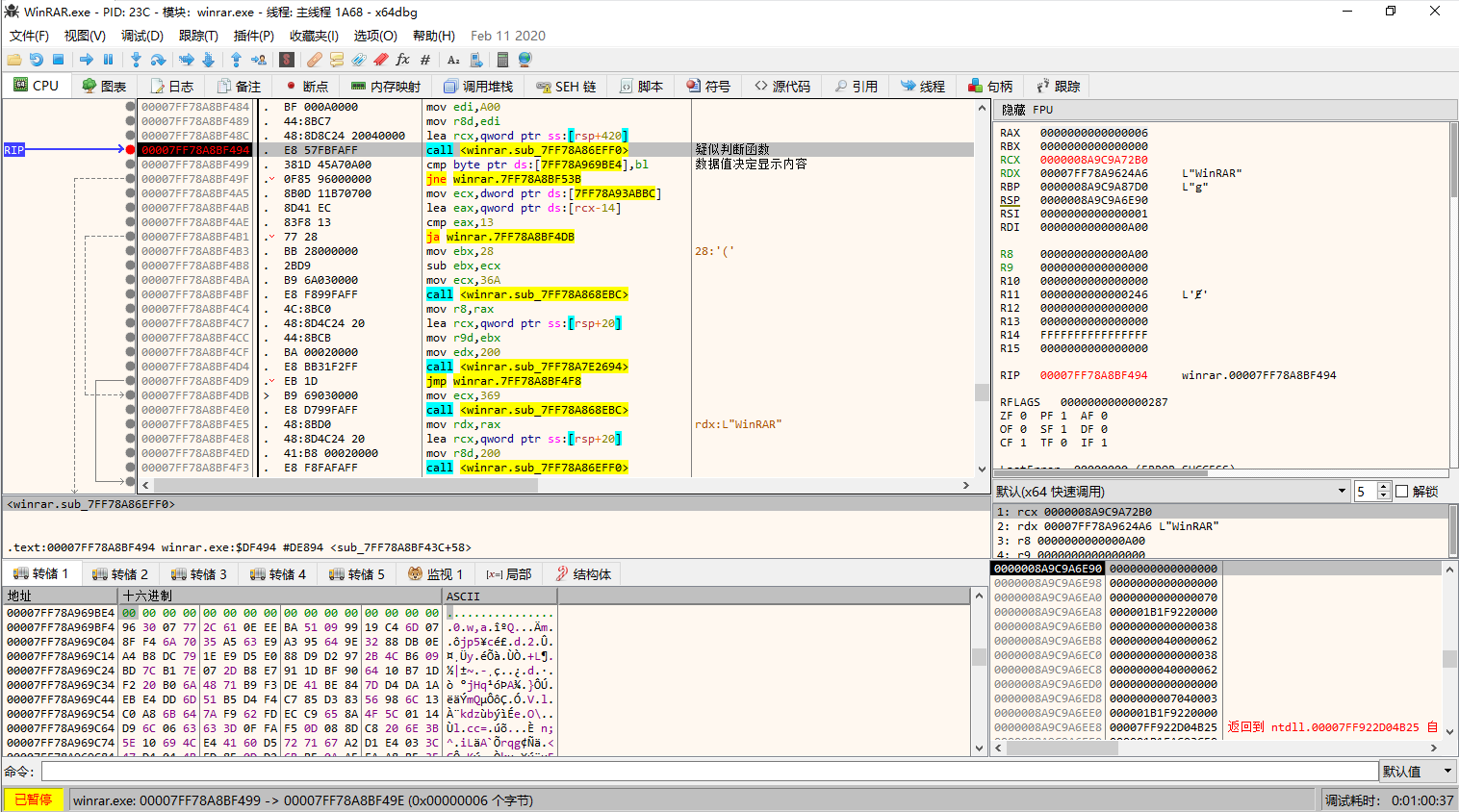Click the Run arrow icon
Image resolution: width=1459 pixels, height=812 pixels.
(87, 60)
